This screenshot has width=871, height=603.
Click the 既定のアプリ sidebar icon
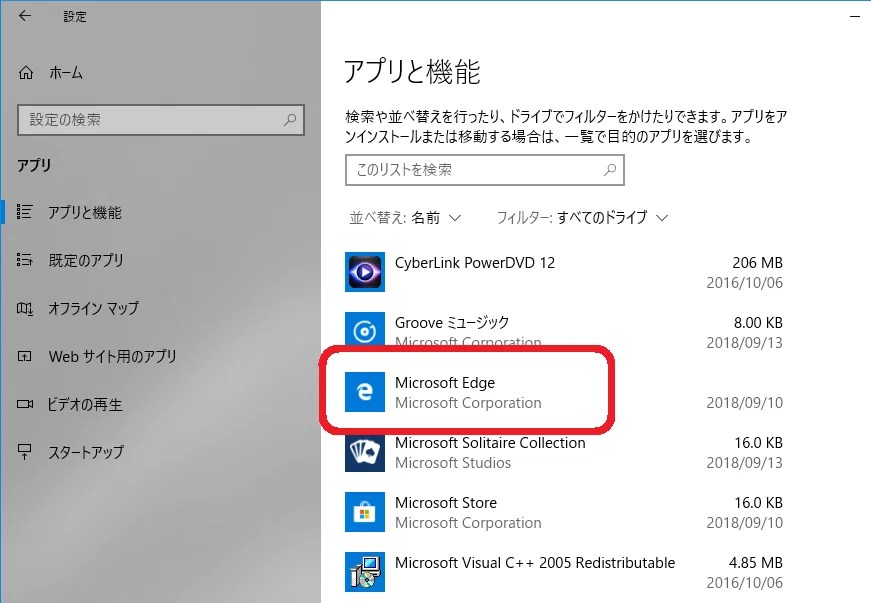click(24, 260)
